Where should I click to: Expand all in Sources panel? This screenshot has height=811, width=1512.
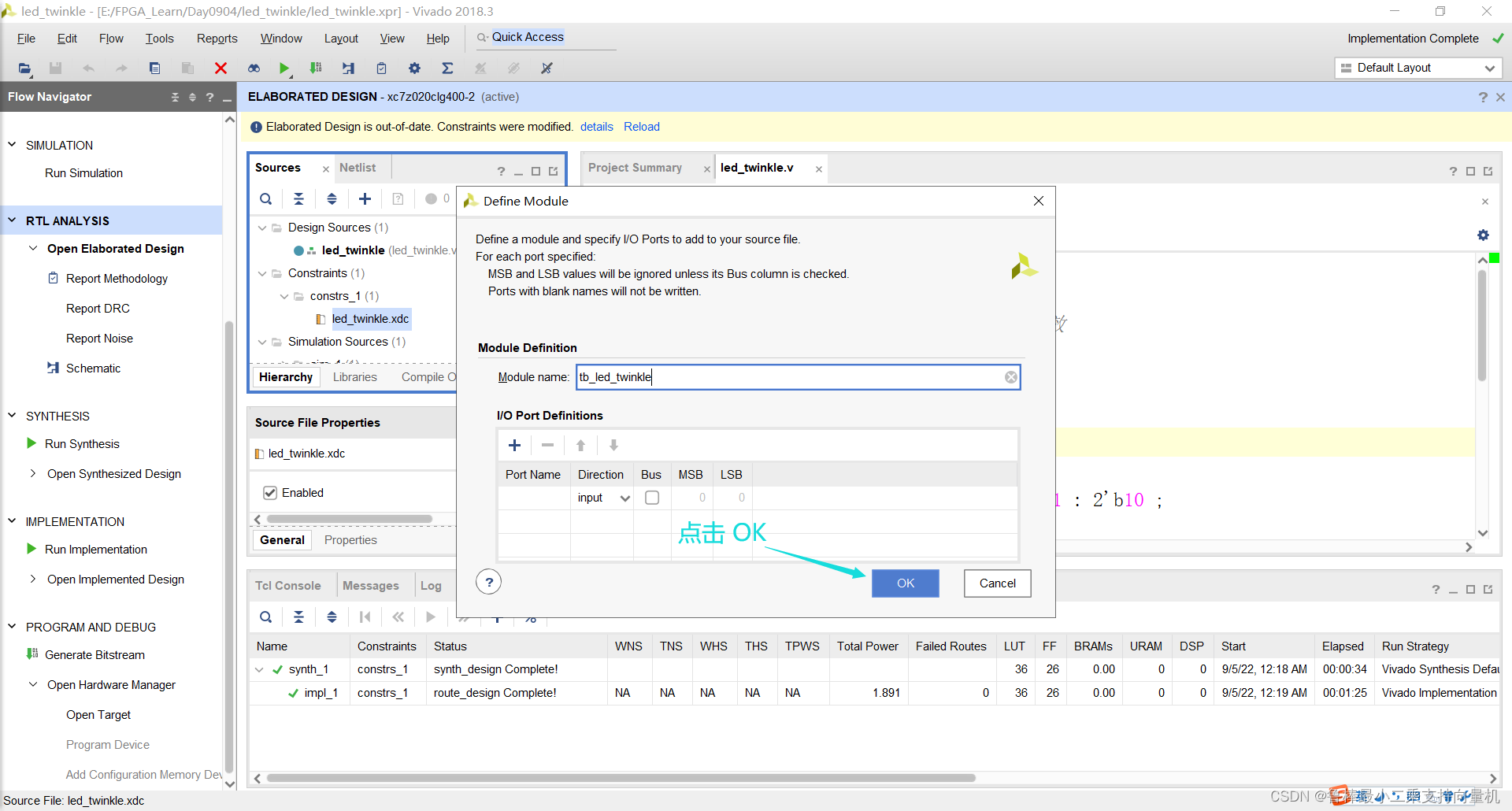click(332, 199)
